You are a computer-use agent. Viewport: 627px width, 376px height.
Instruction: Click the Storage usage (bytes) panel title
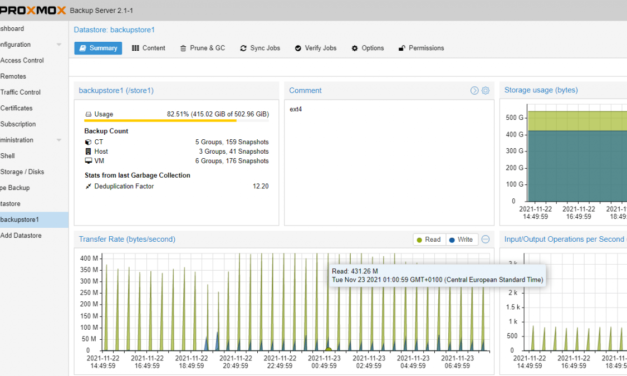click(541, 90)
